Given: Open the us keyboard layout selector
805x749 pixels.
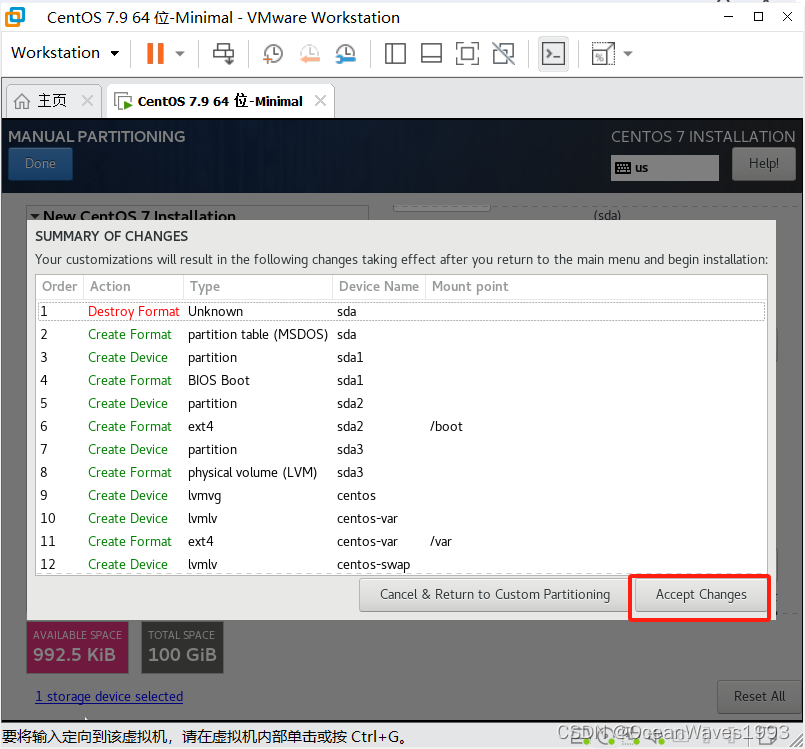Looking at the screenshot, I should click(x=664, y=168).
